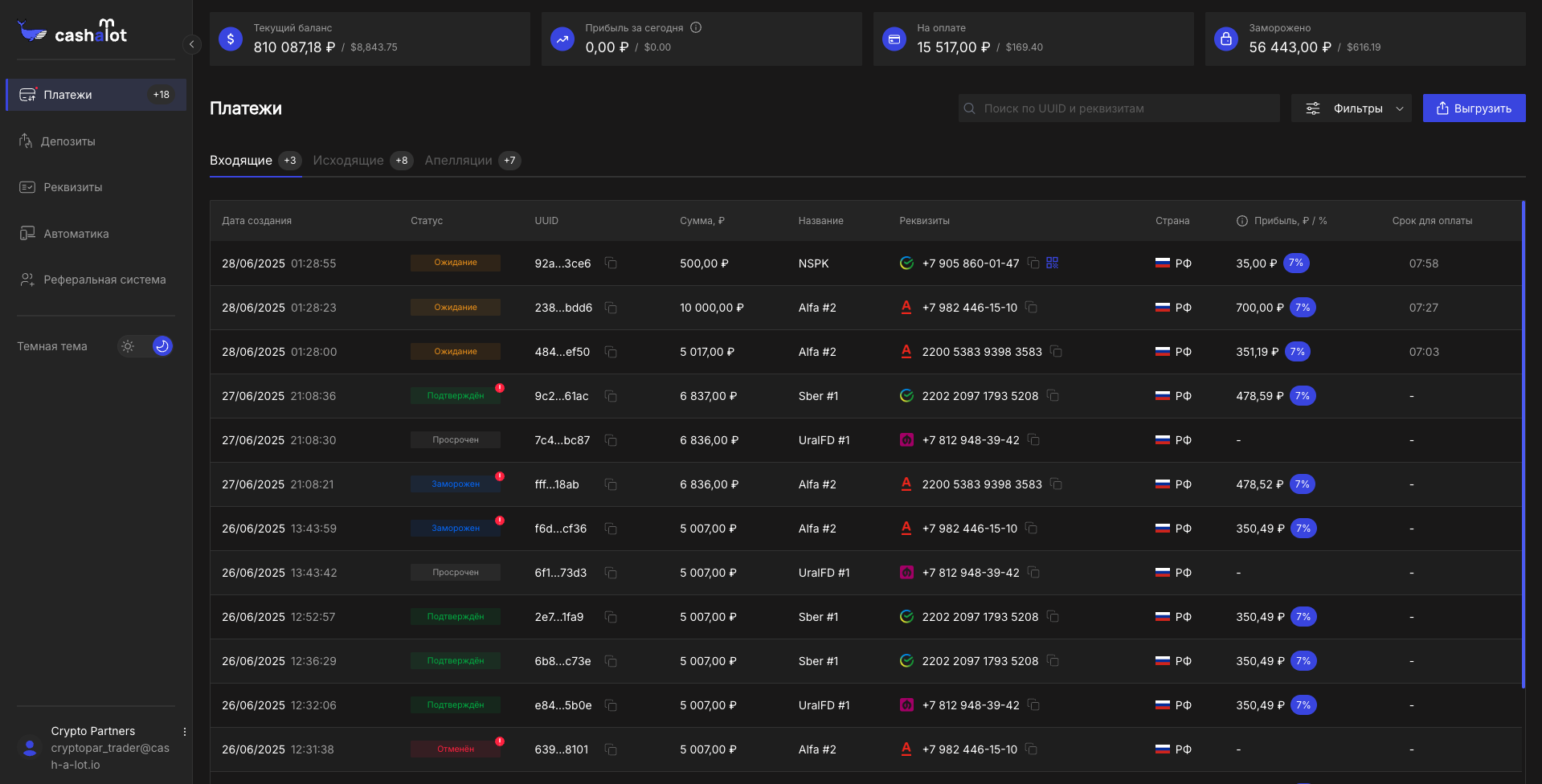The image size is (1542, 784).
Task: Click the card icon on На оплате card
Action: click(894, 39)
